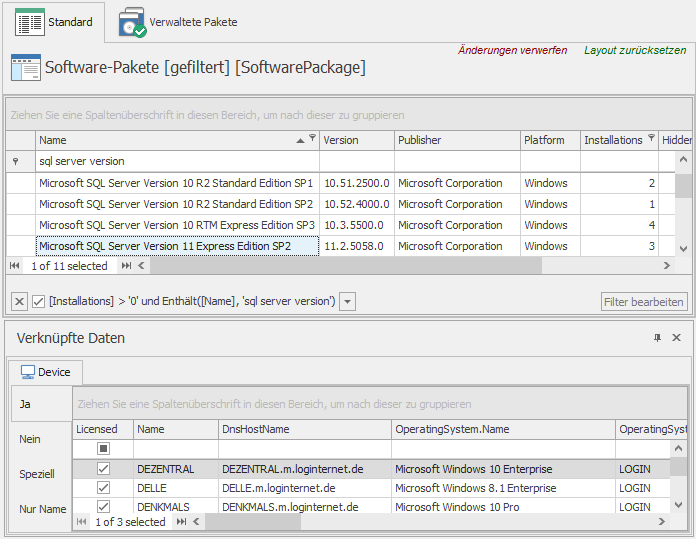Toggle Licensed checkbox for DEZENTRAL
The height and width of the screenshot is (539, 696).
(x=103, y=469)
